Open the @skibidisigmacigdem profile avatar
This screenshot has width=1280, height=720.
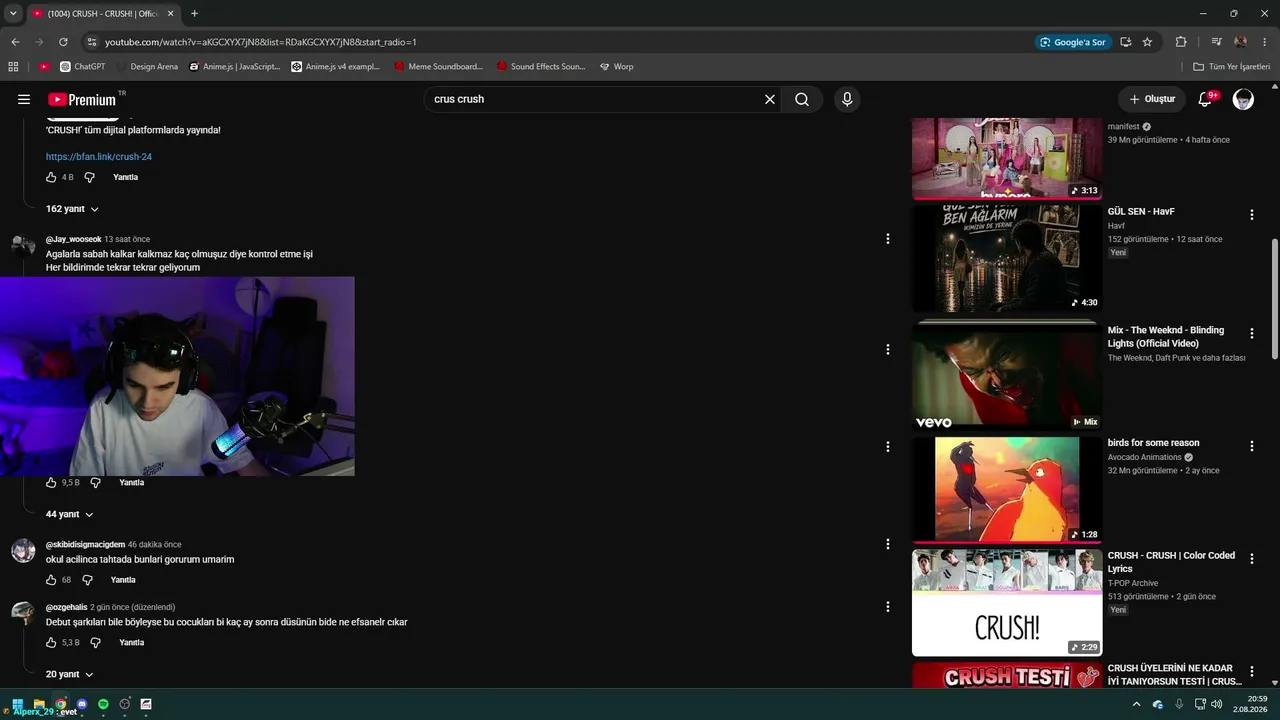click(x=23, y=550)
